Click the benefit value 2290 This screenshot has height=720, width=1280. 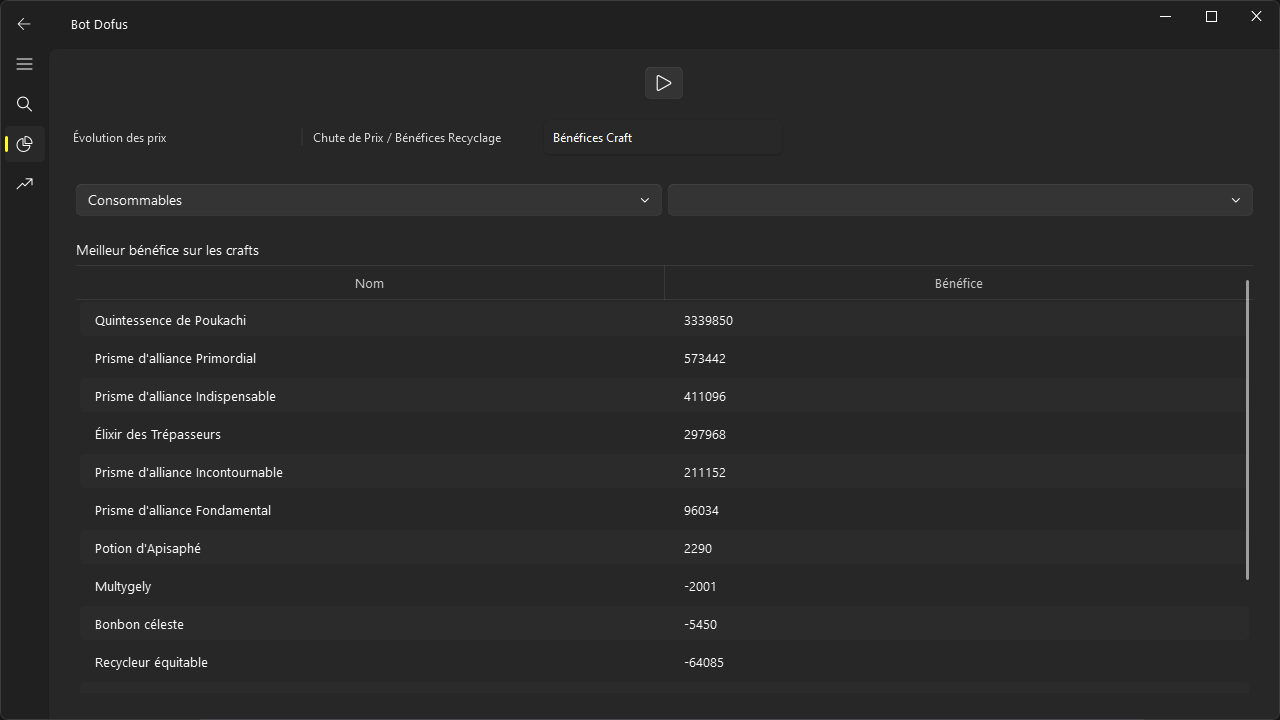[698, 548]
